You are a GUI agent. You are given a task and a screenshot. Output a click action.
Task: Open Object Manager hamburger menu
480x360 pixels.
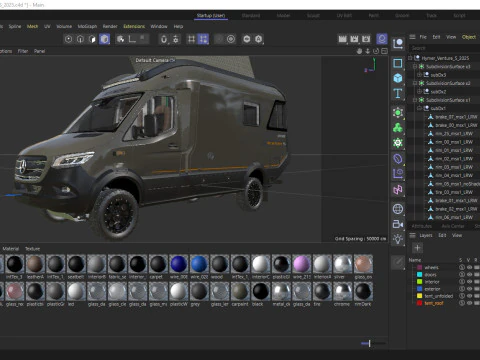pyautogui.click(x=412, y=37)
